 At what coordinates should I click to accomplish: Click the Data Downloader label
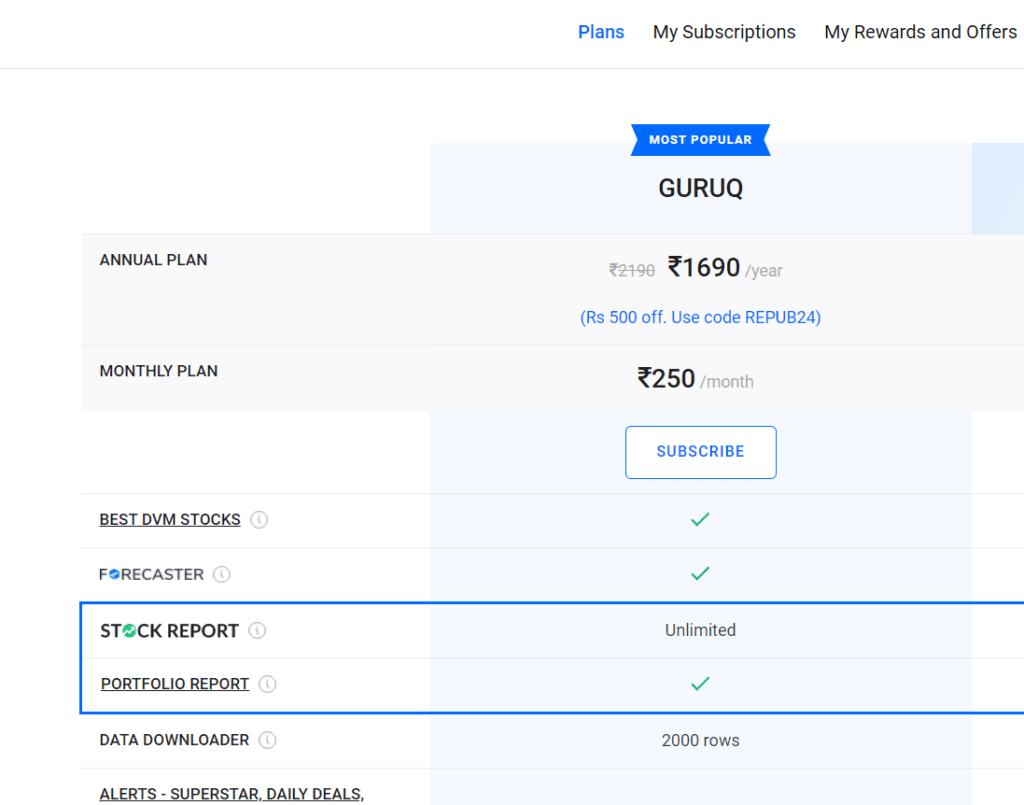174,740
